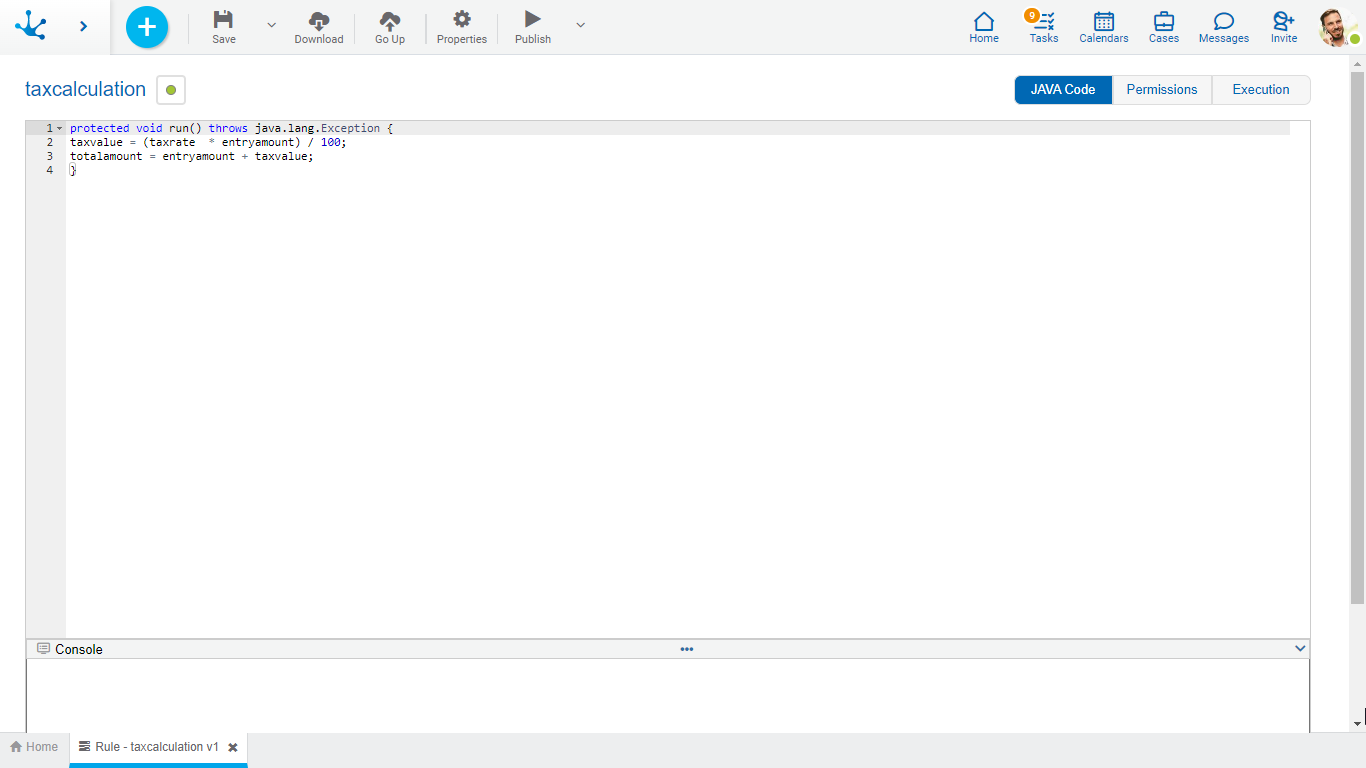Image resolution: width=1366 pixels, height=768 pixels.
Task: Close the Rule - taxcalculation v1 tab
Action: click(x=233, y=747)
